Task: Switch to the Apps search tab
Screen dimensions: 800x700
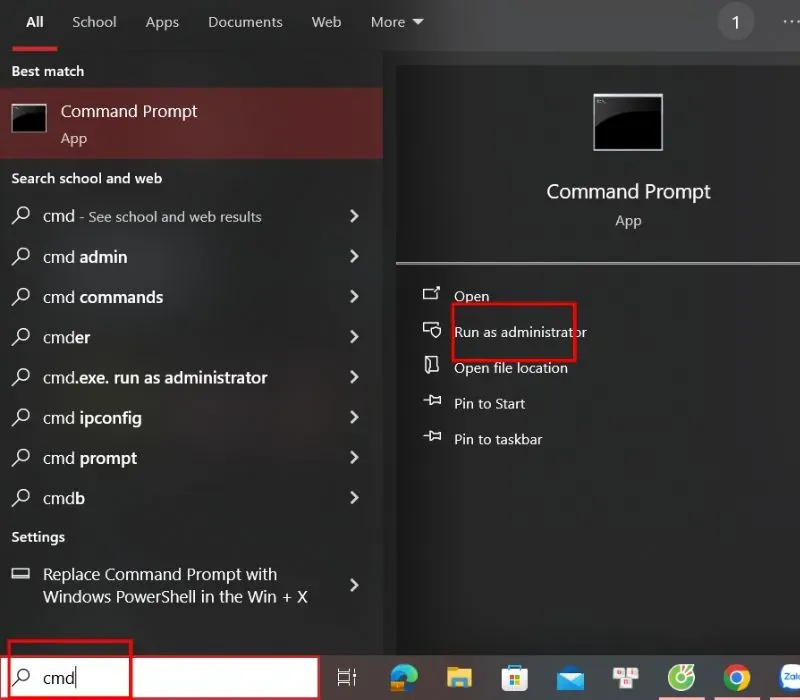Action: [x=162, y=22]
